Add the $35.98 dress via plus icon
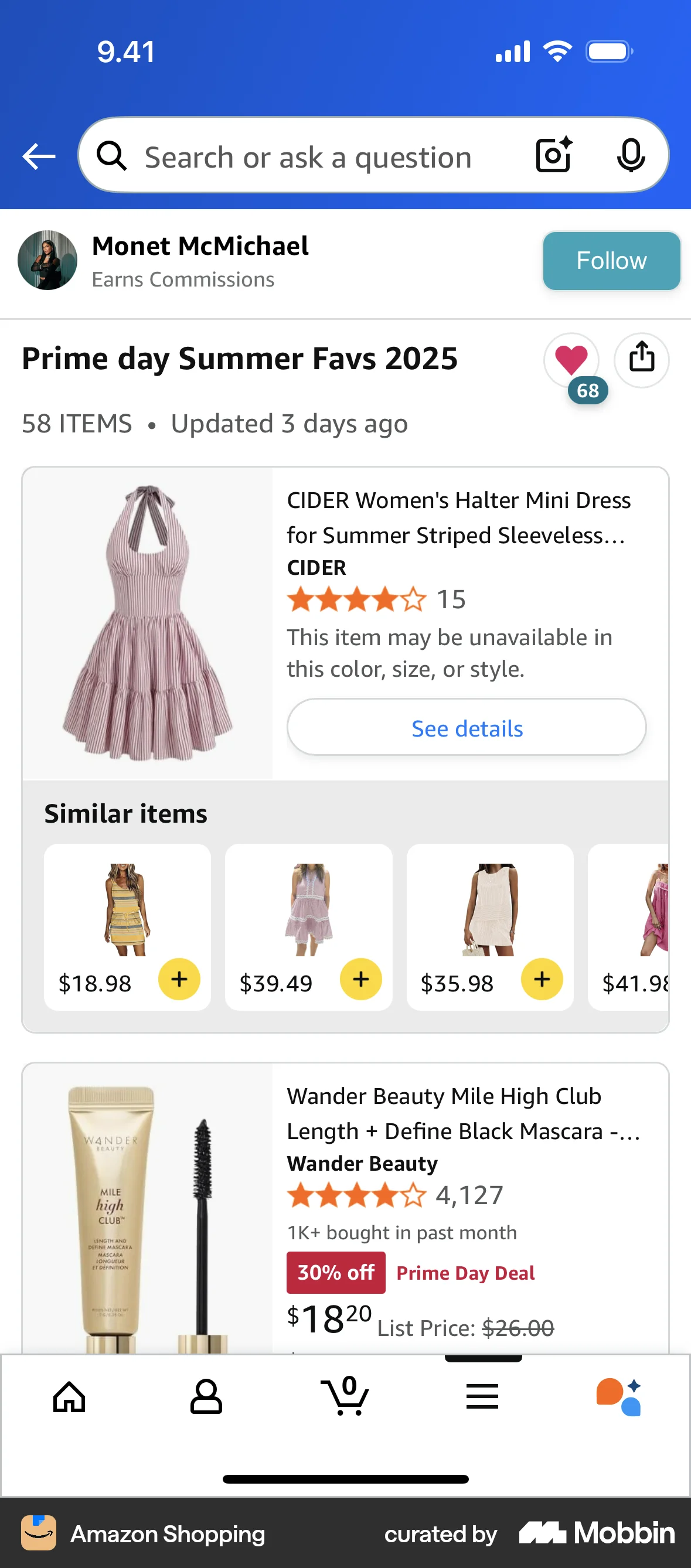Image resolution: width=691 pixels, height=1568 pixels. pyautogui.click(x=541, y=979)
